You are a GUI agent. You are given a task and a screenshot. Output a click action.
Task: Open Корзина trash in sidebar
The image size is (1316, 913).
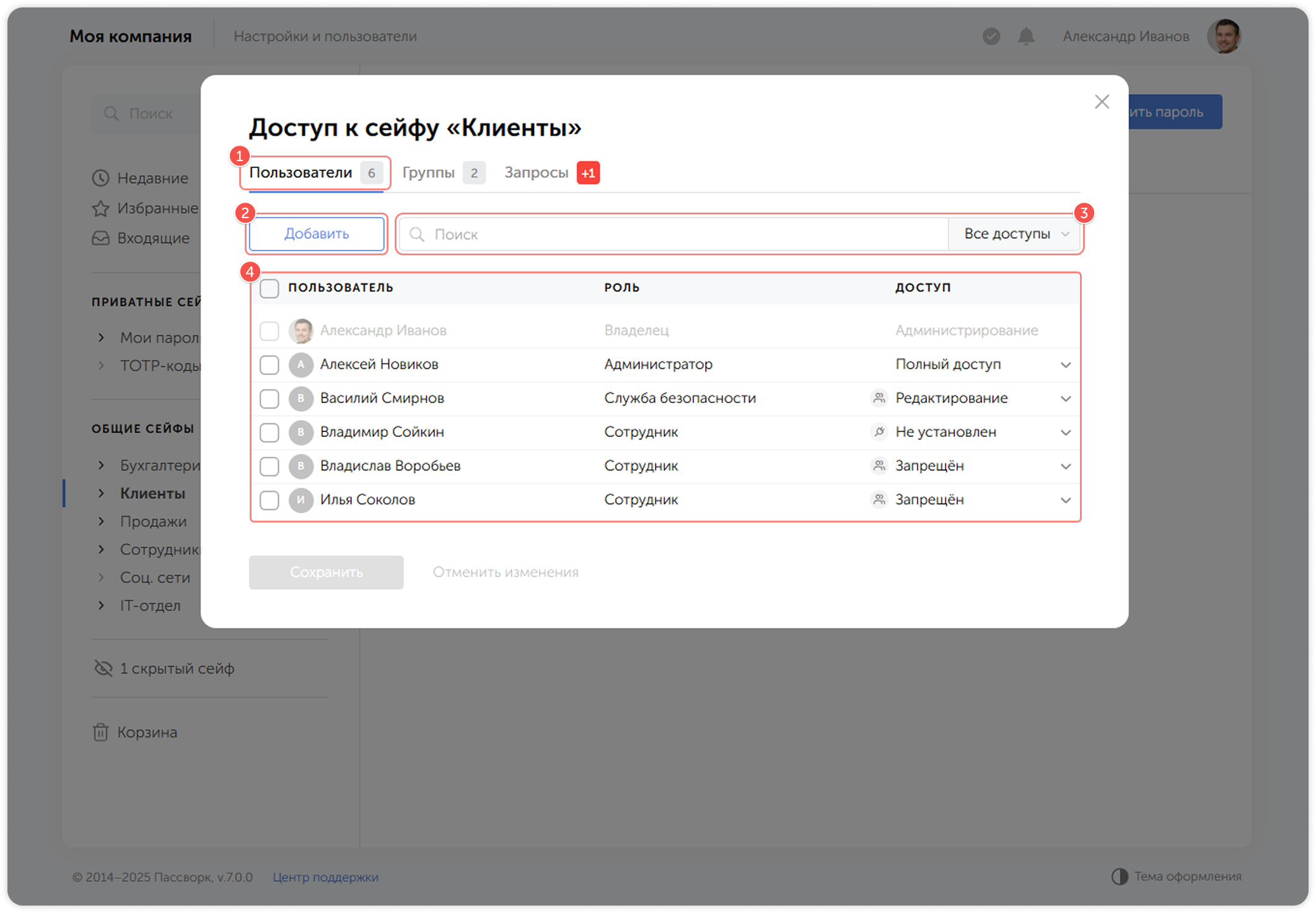135,732
